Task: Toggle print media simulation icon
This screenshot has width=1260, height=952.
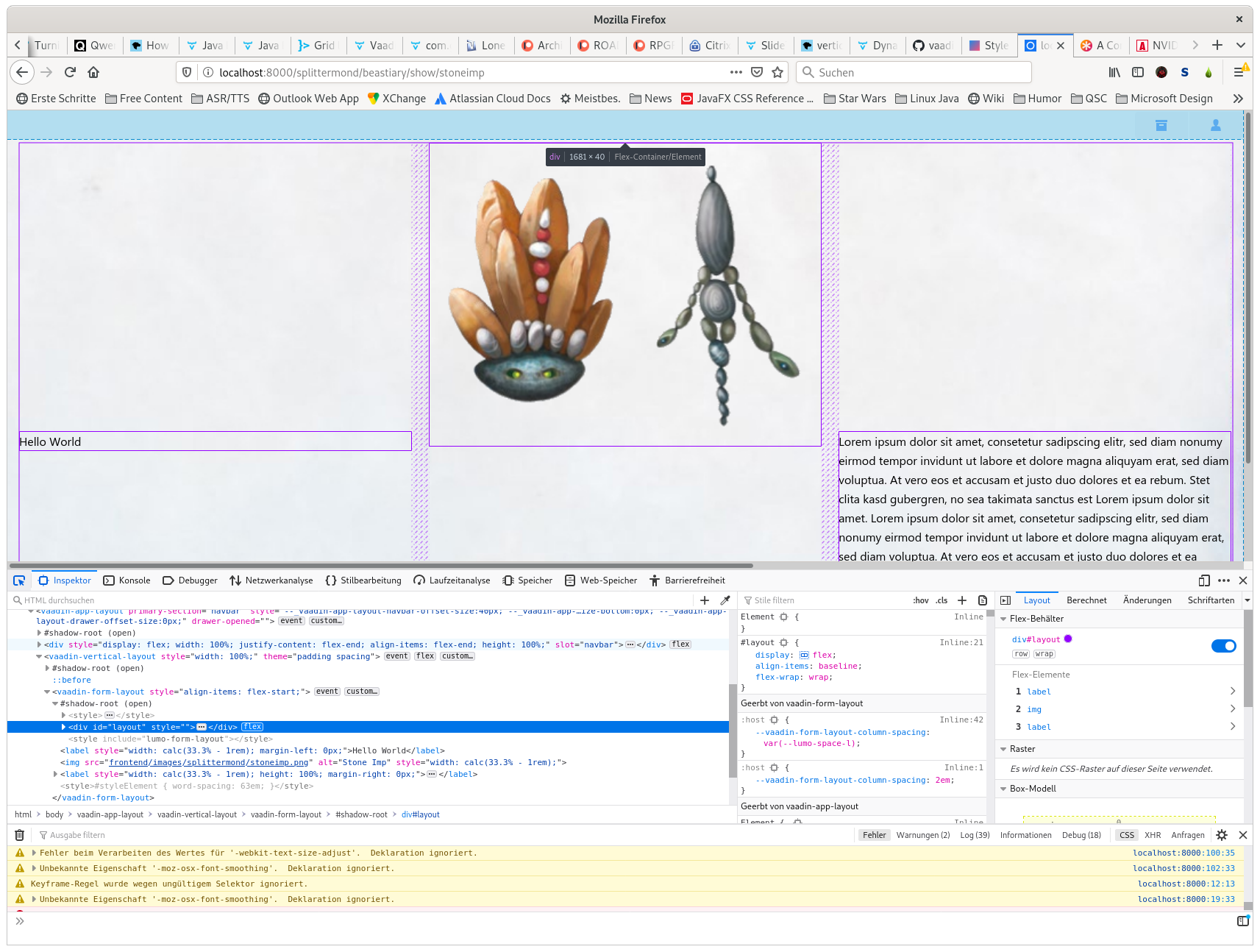Action: pos(983,600)
